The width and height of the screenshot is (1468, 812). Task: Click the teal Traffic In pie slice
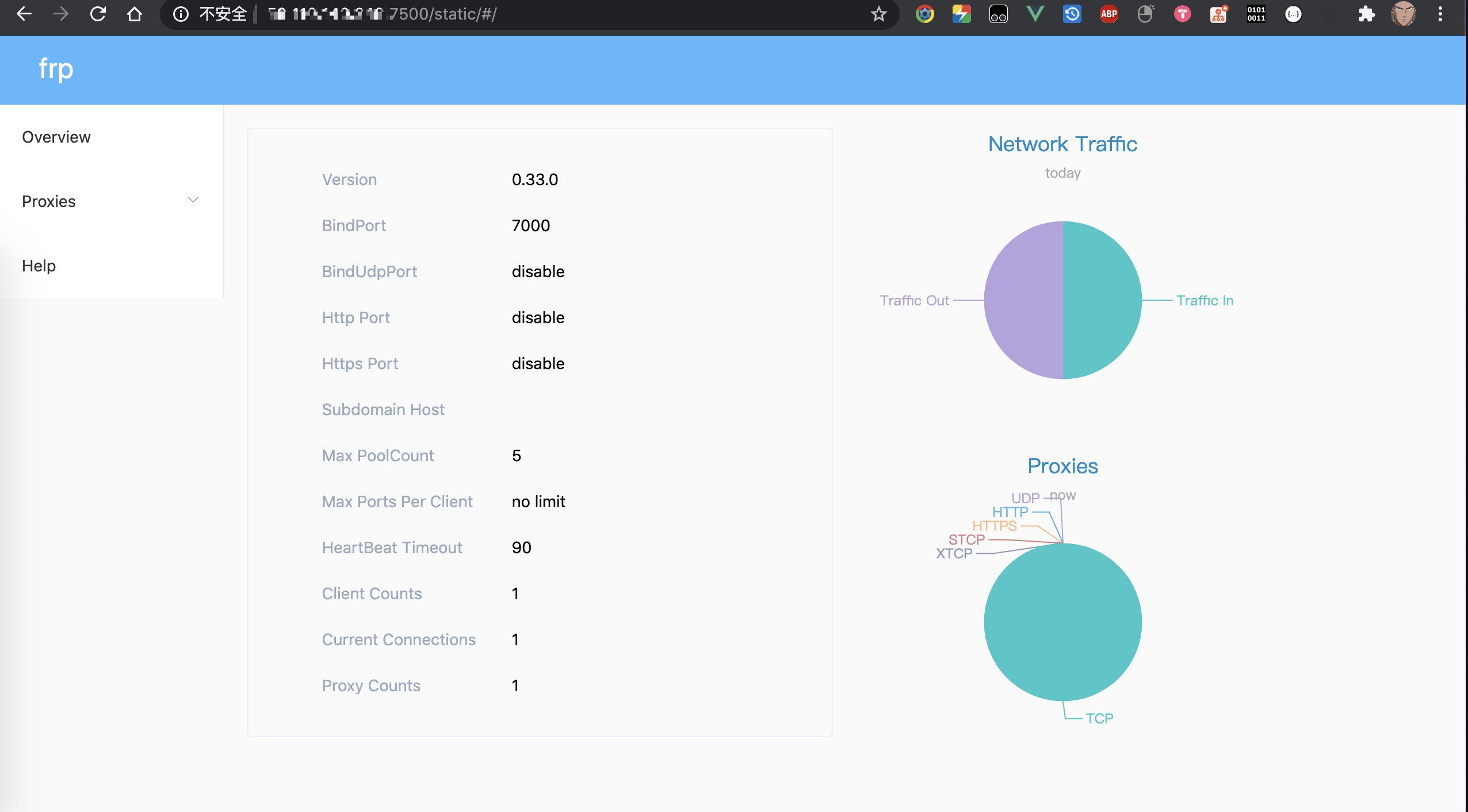pyautogui.click(x=1102, y=300)
